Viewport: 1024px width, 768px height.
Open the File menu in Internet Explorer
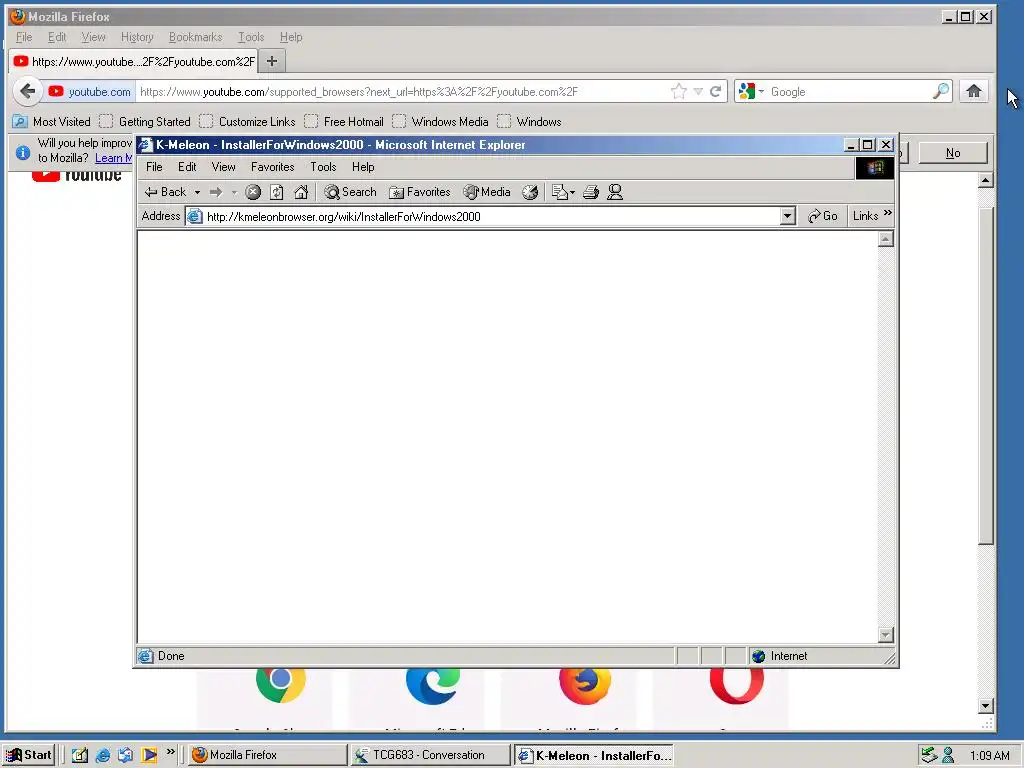154,167
